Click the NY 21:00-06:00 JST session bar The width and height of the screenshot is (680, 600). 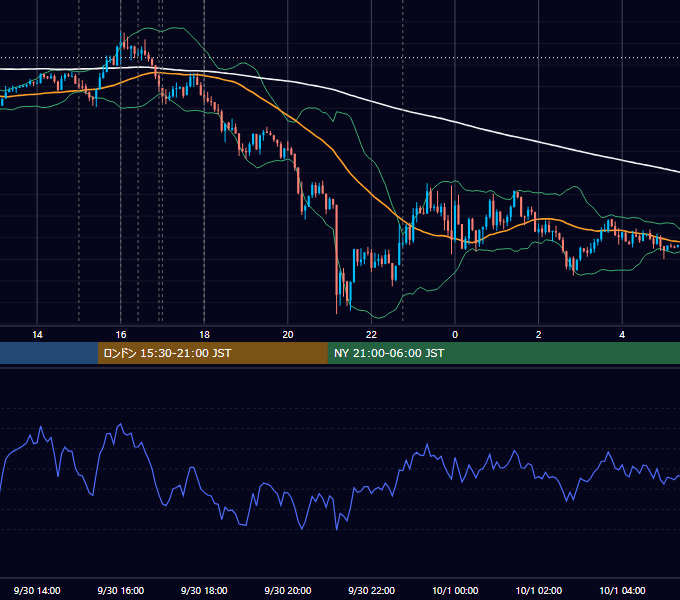click(x=503, y=353)
